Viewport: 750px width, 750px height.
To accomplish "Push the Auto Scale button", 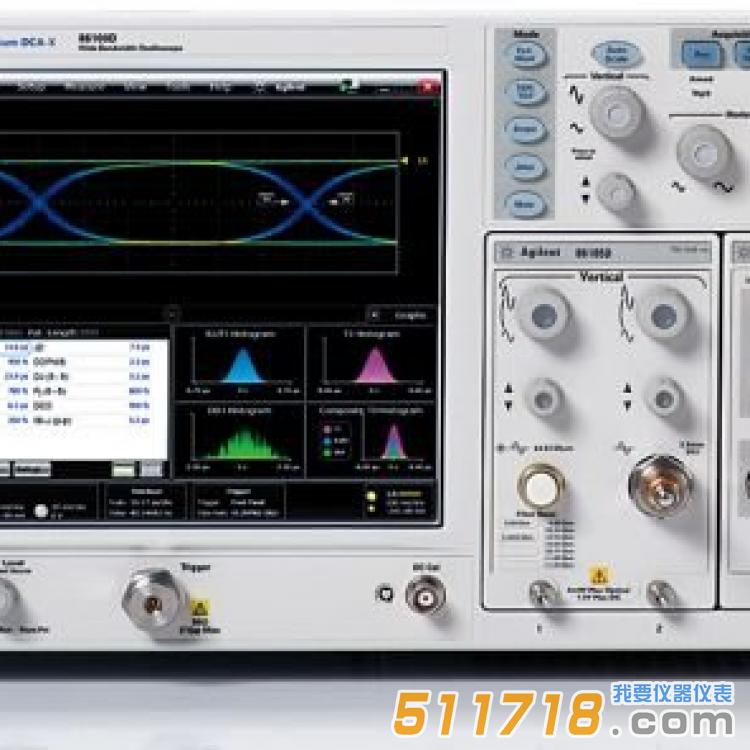I will pyautogui.click(x=617, y=54).
